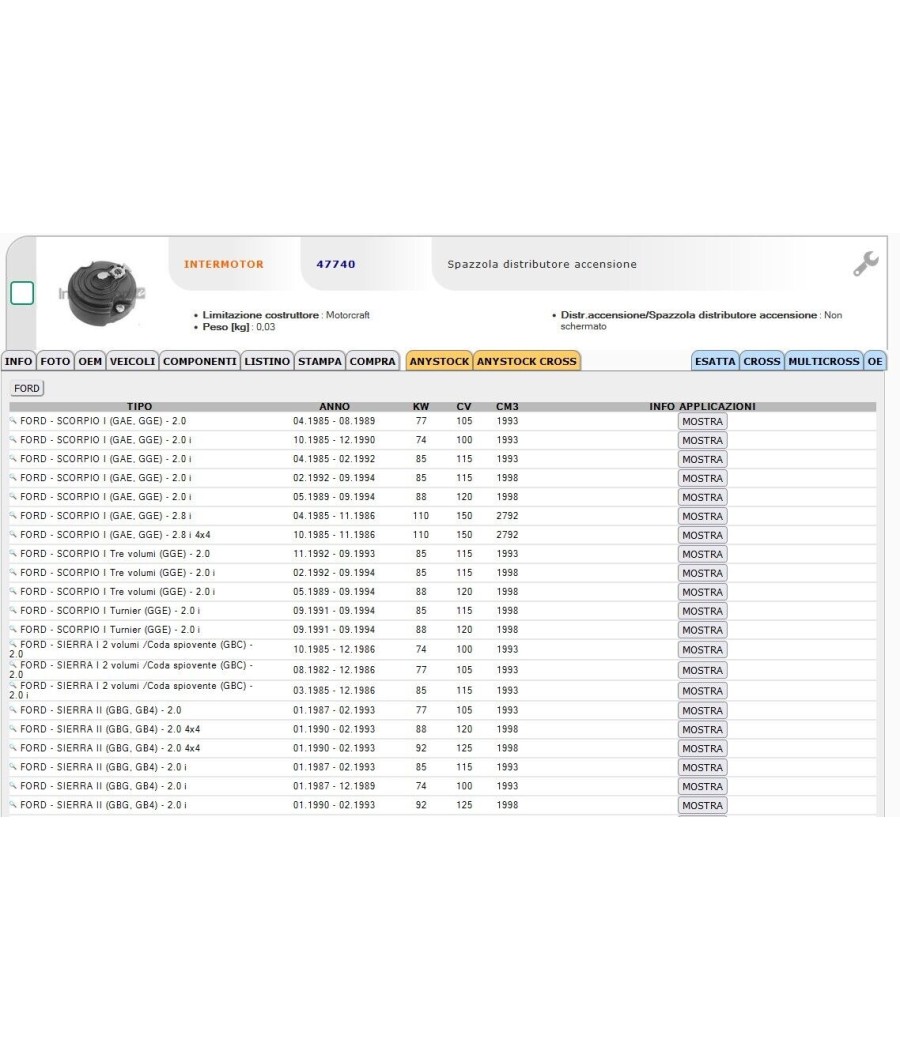Click magnifier icon beside Sierra II 2.0 01.1987
This screenshot has width=900, height=1050.
tap(13, 710)
